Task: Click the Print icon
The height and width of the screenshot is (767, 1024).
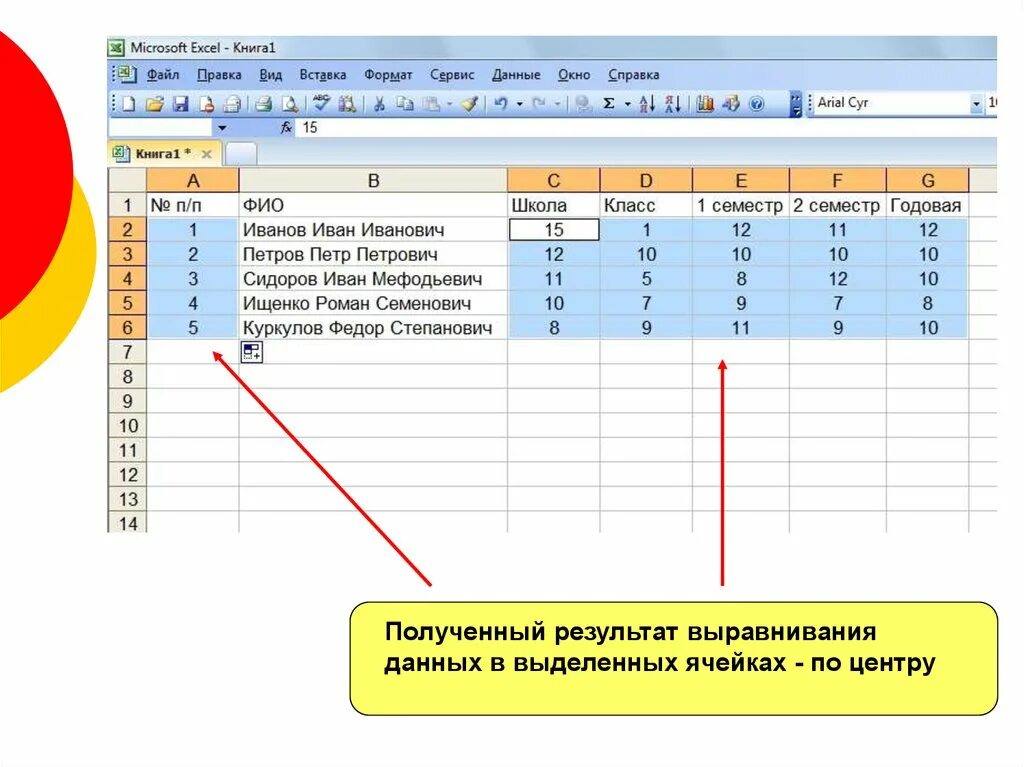Action: (x=263, y=103)
